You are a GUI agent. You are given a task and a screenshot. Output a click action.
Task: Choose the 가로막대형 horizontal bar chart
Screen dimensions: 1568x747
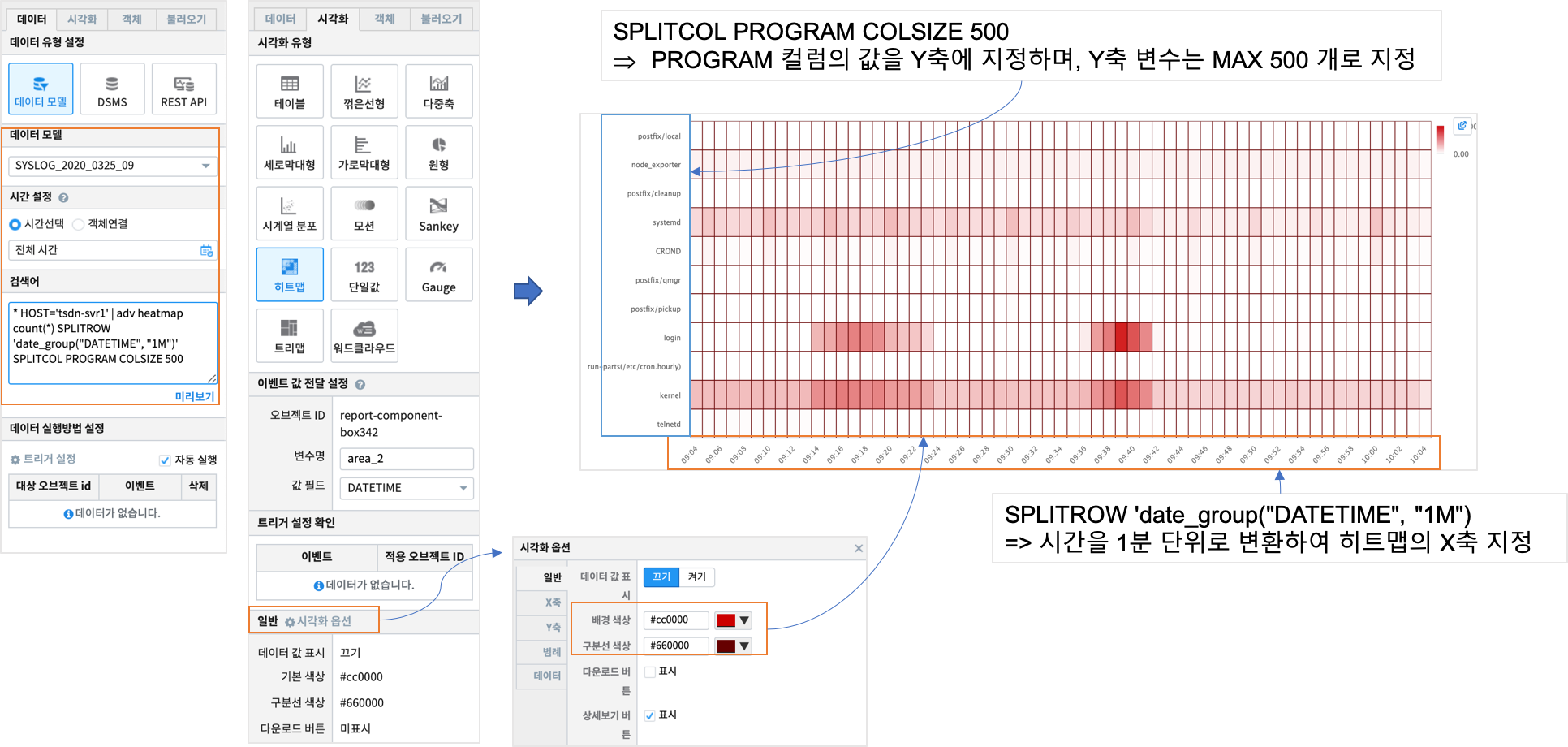point(364,153)
